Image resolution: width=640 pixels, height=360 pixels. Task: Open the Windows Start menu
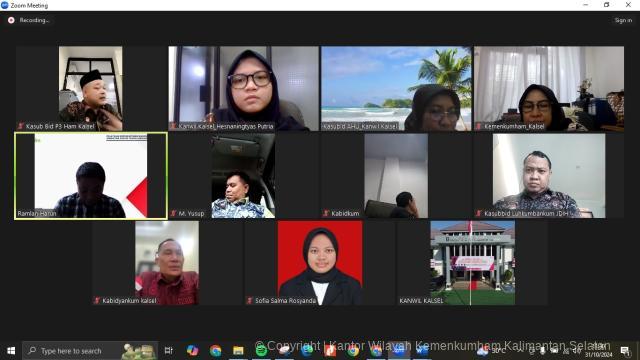click(x=11, y=351)
